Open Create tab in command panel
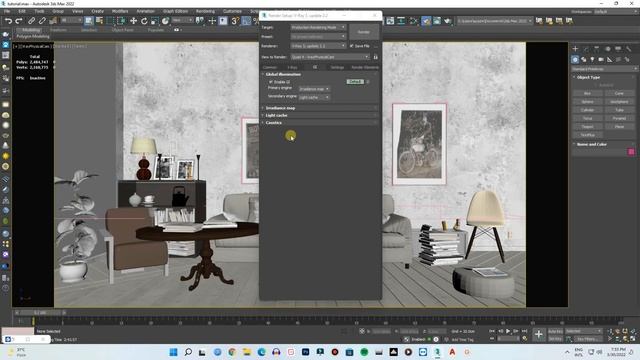Screen dimensions: 640x360 tap(575, 49)
